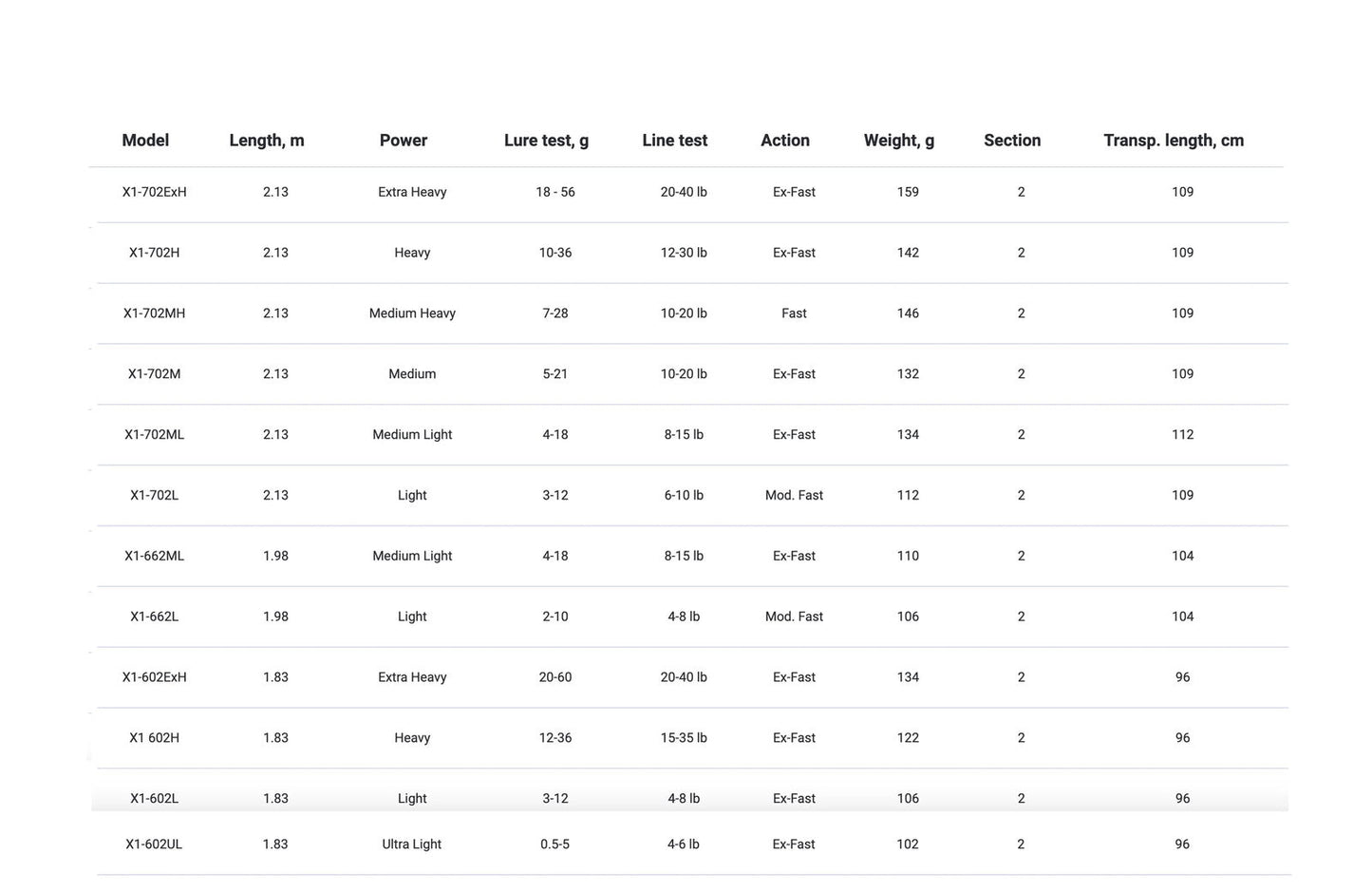Select the Medium Heavy power cell
The height and width of the screenshot is (892, 1372).
coord(412,313)
